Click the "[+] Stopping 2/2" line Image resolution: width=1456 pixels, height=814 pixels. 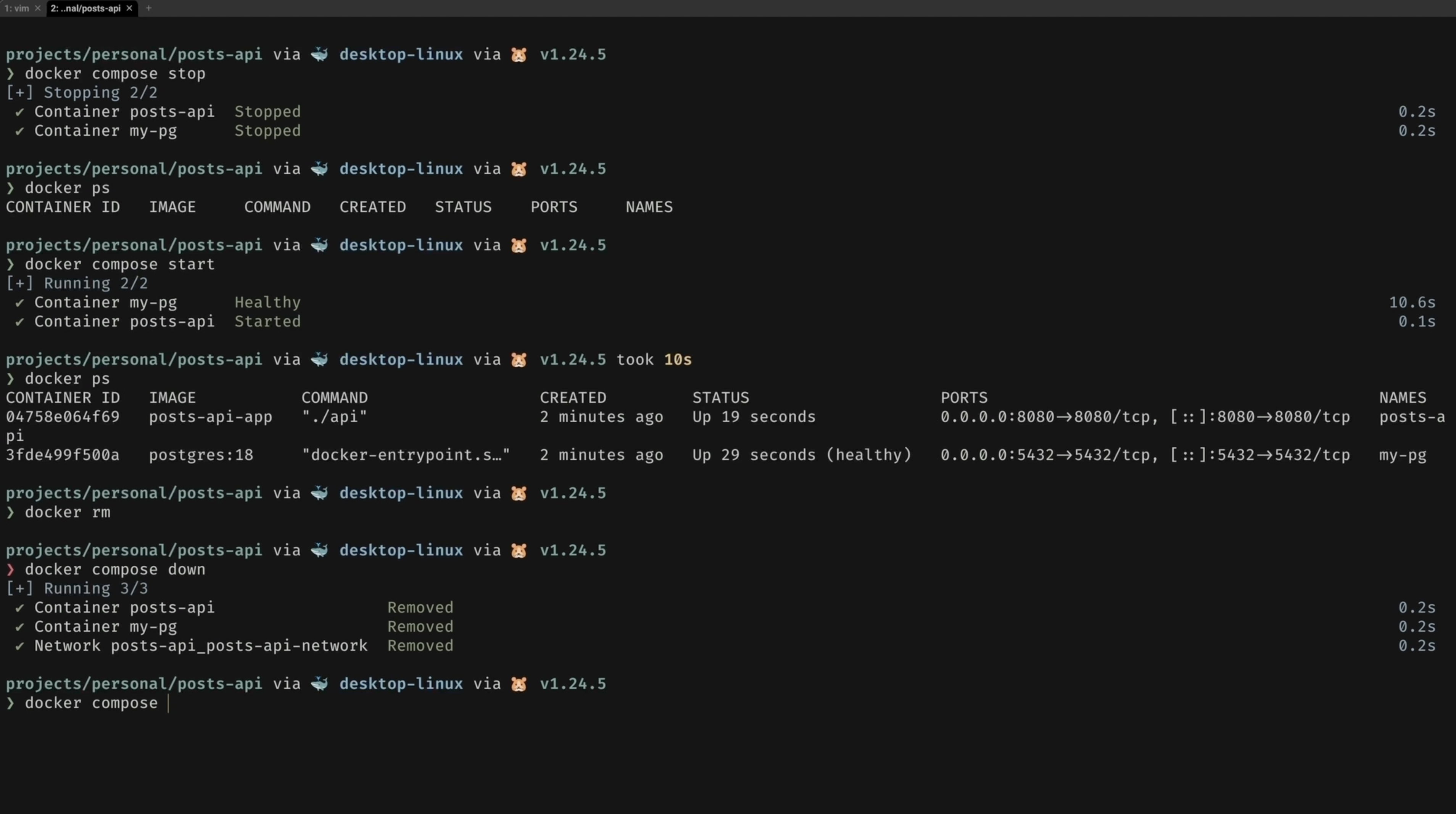tap(82, 93)
